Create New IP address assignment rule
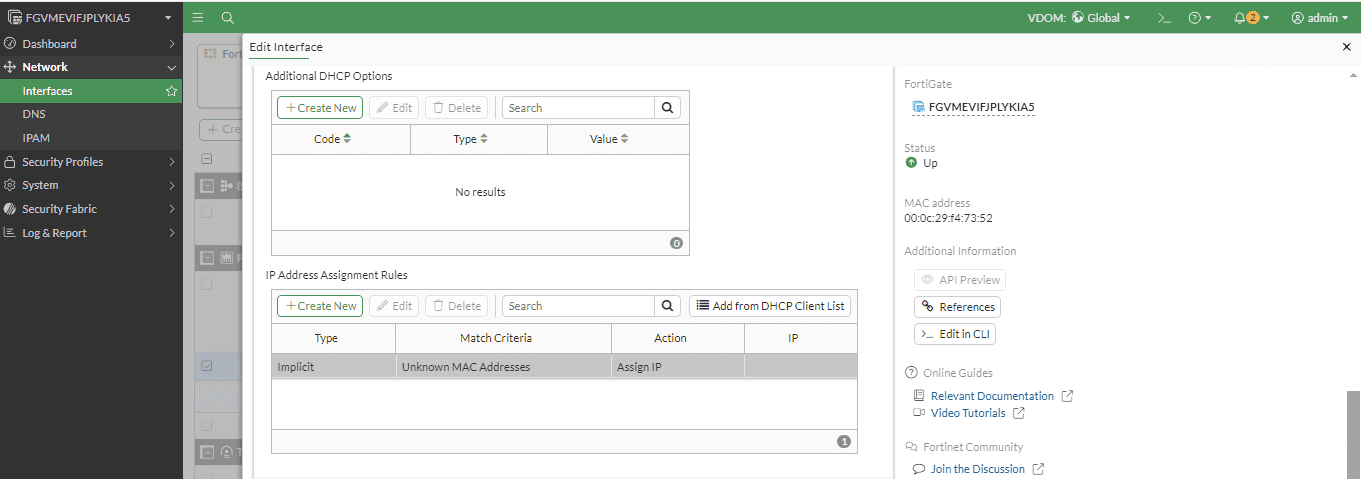This screenshot has width=1361, height=479. pyautogui.click(x=320, y=306)
